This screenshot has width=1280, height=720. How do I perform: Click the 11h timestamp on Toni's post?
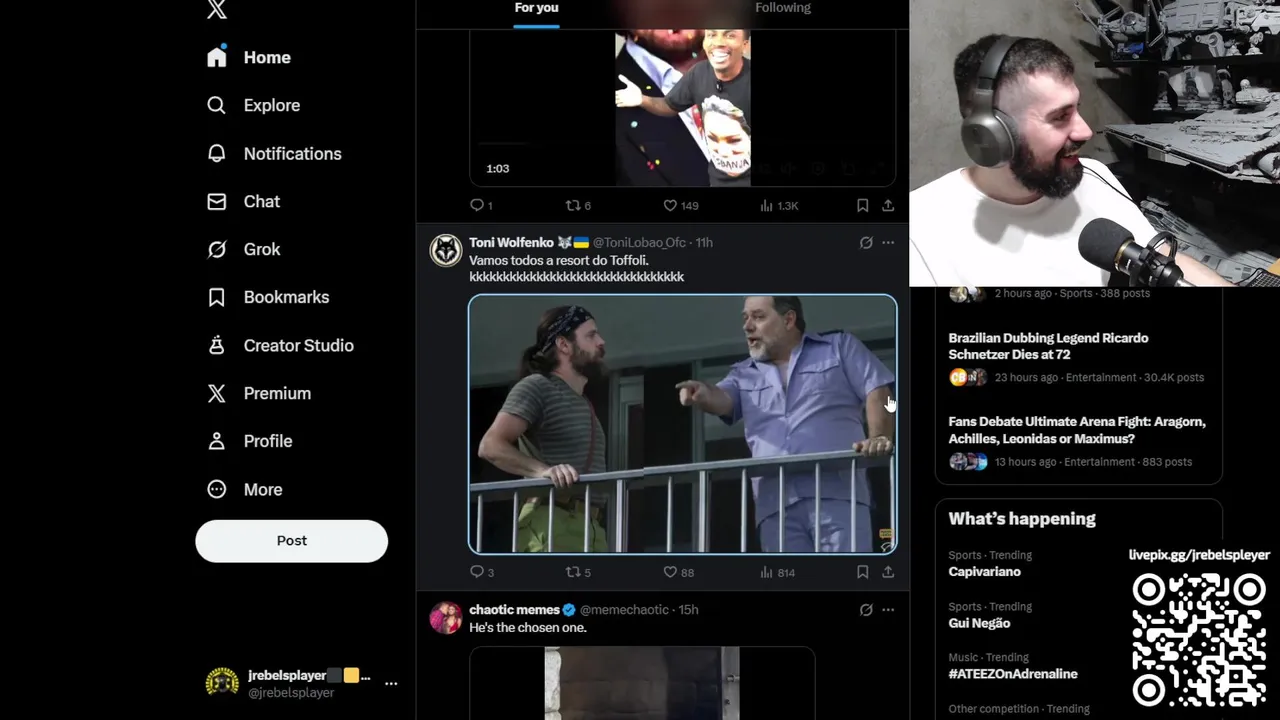(704, 242)
